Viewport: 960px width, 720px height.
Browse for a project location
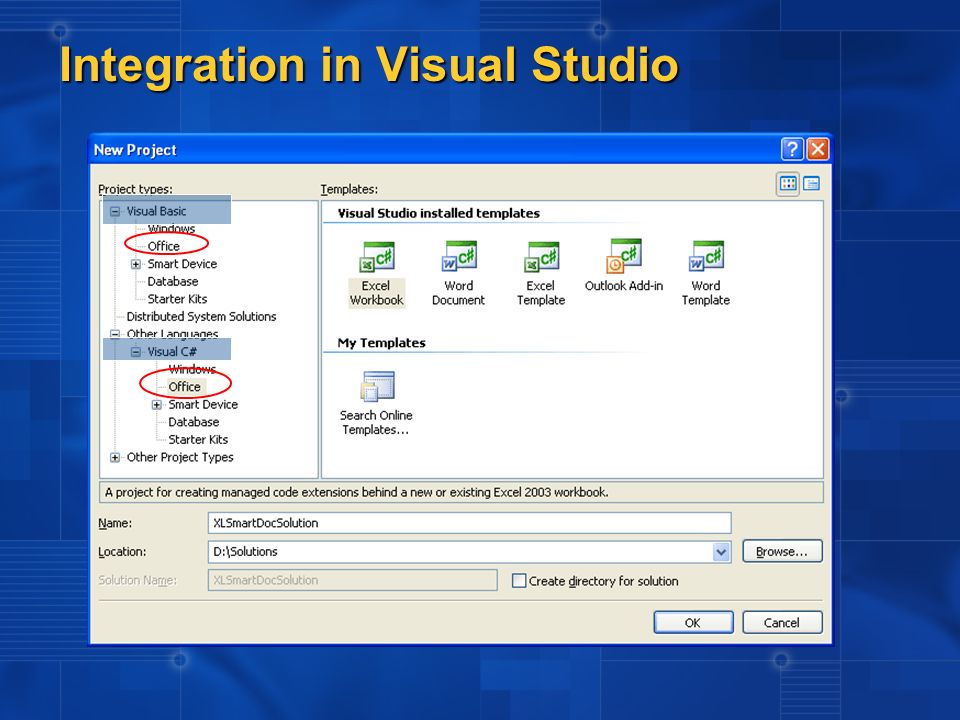click(782, 552)
